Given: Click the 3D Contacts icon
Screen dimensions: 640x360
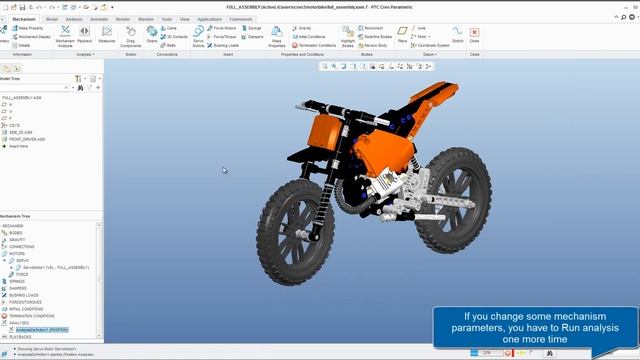Looking at the screenshot, I should click(x=174, y=37).
